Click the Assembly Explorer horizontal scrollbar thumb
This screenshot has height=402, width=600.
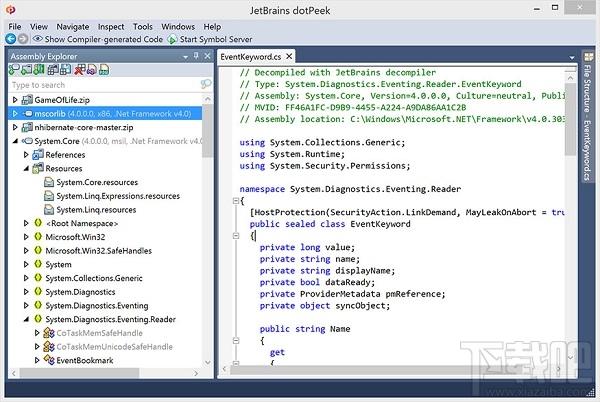79,373
